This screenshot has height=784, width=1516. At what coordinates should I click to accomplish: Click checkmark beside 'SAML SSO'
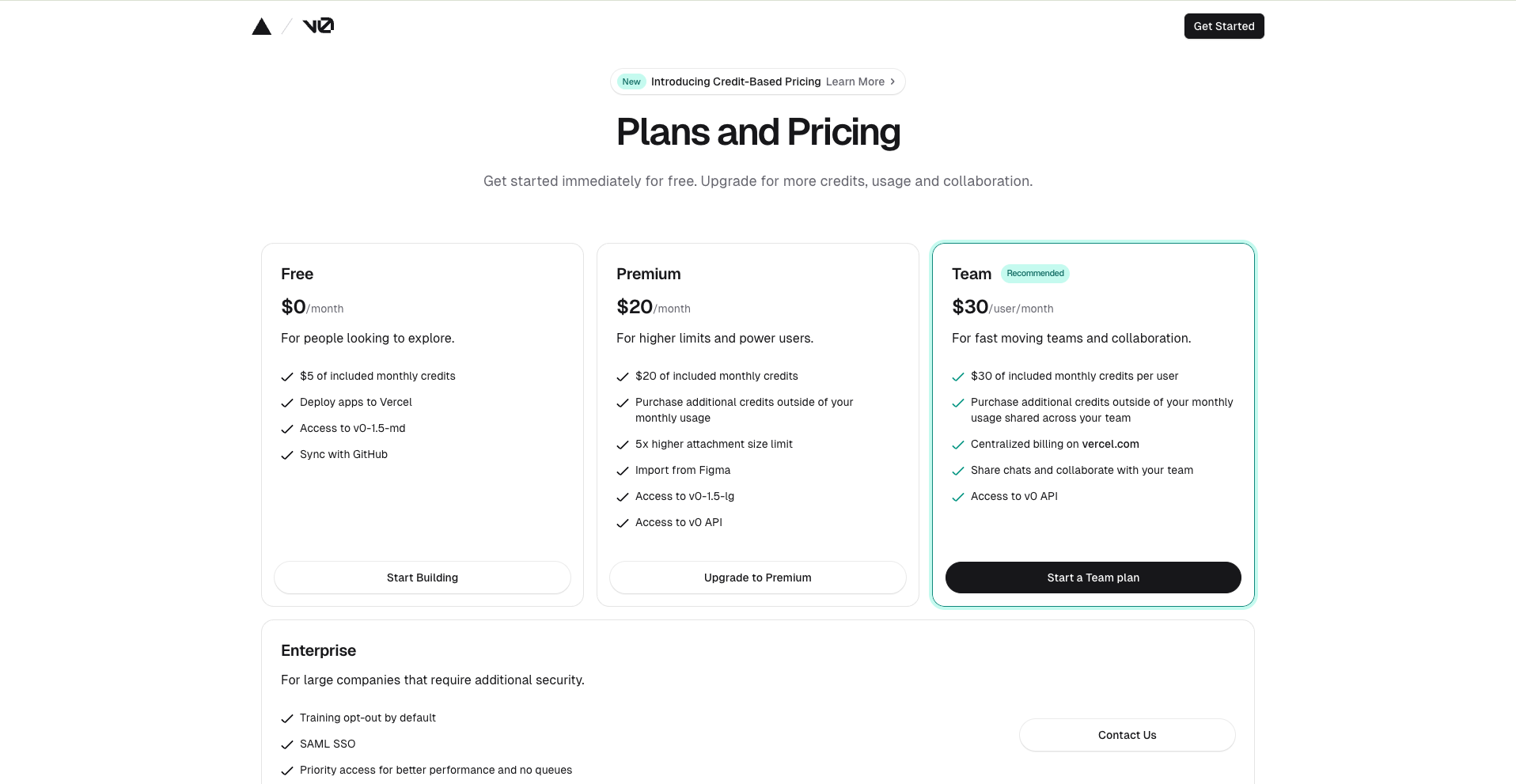point(287,744)
